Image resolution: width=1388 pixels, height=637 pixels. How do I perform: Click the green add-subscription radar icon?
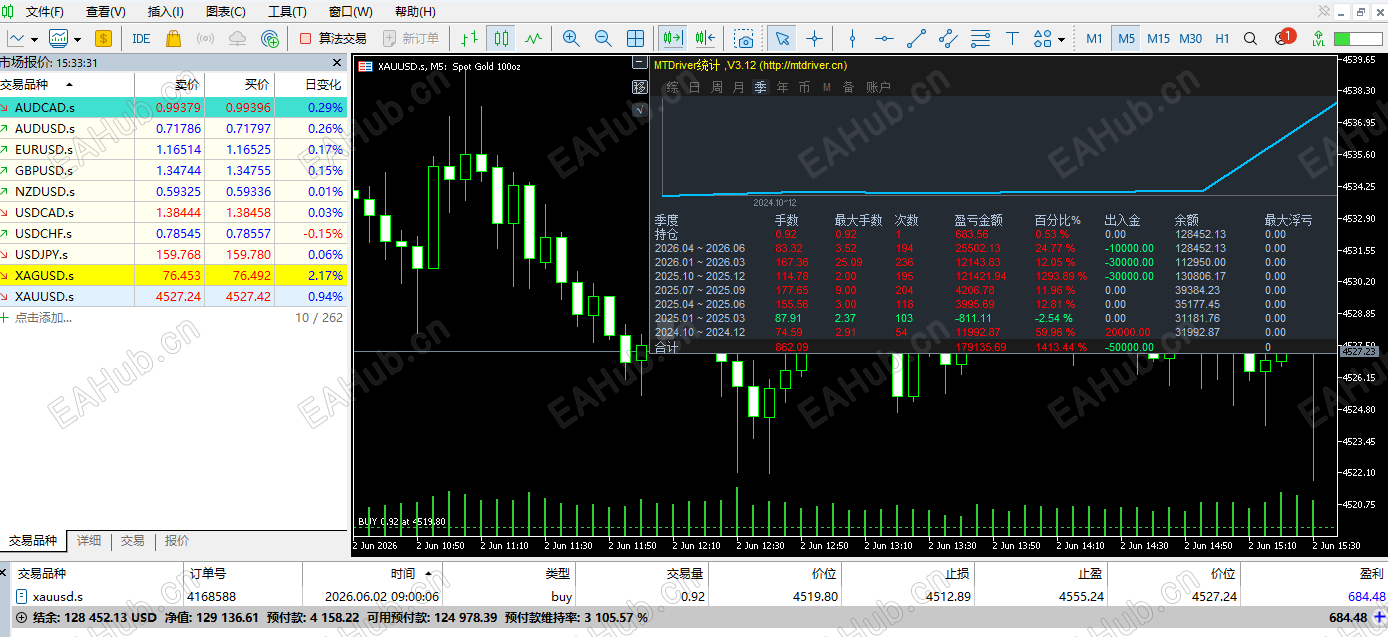point(269,38)
